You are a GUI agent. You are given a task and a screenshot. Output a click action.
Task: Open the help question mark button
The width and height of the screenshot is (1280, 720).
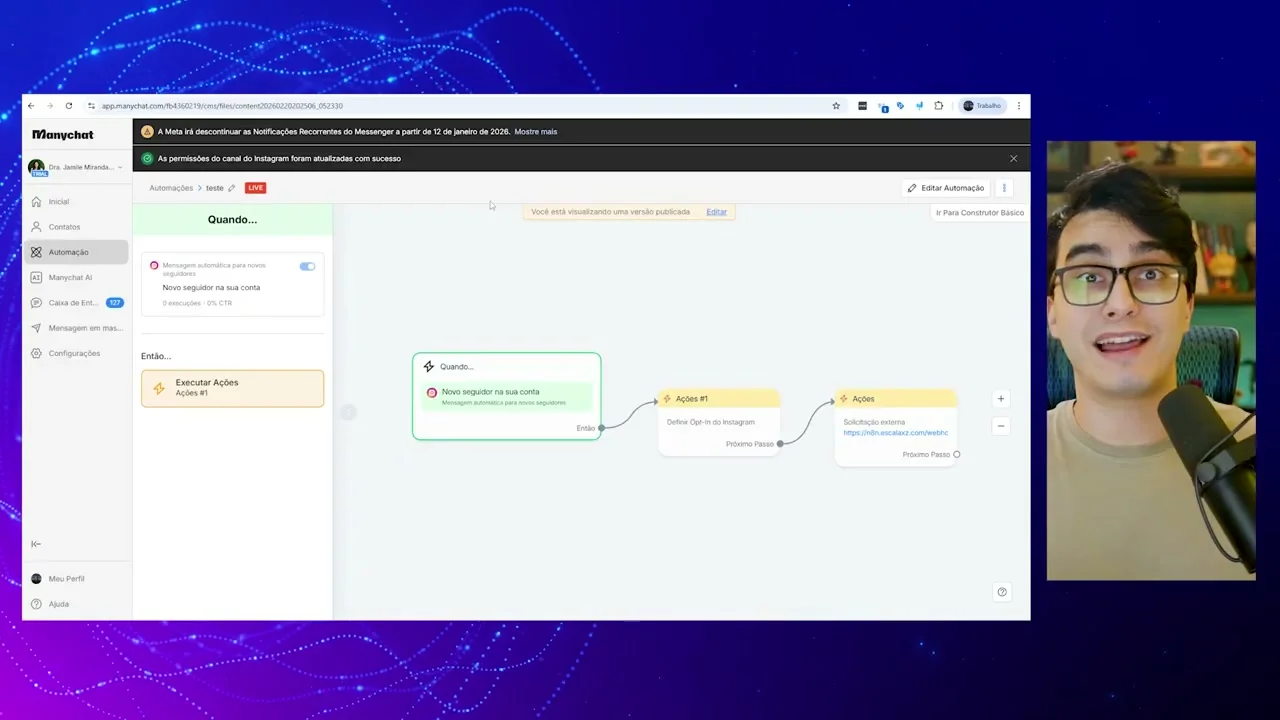1002,592
